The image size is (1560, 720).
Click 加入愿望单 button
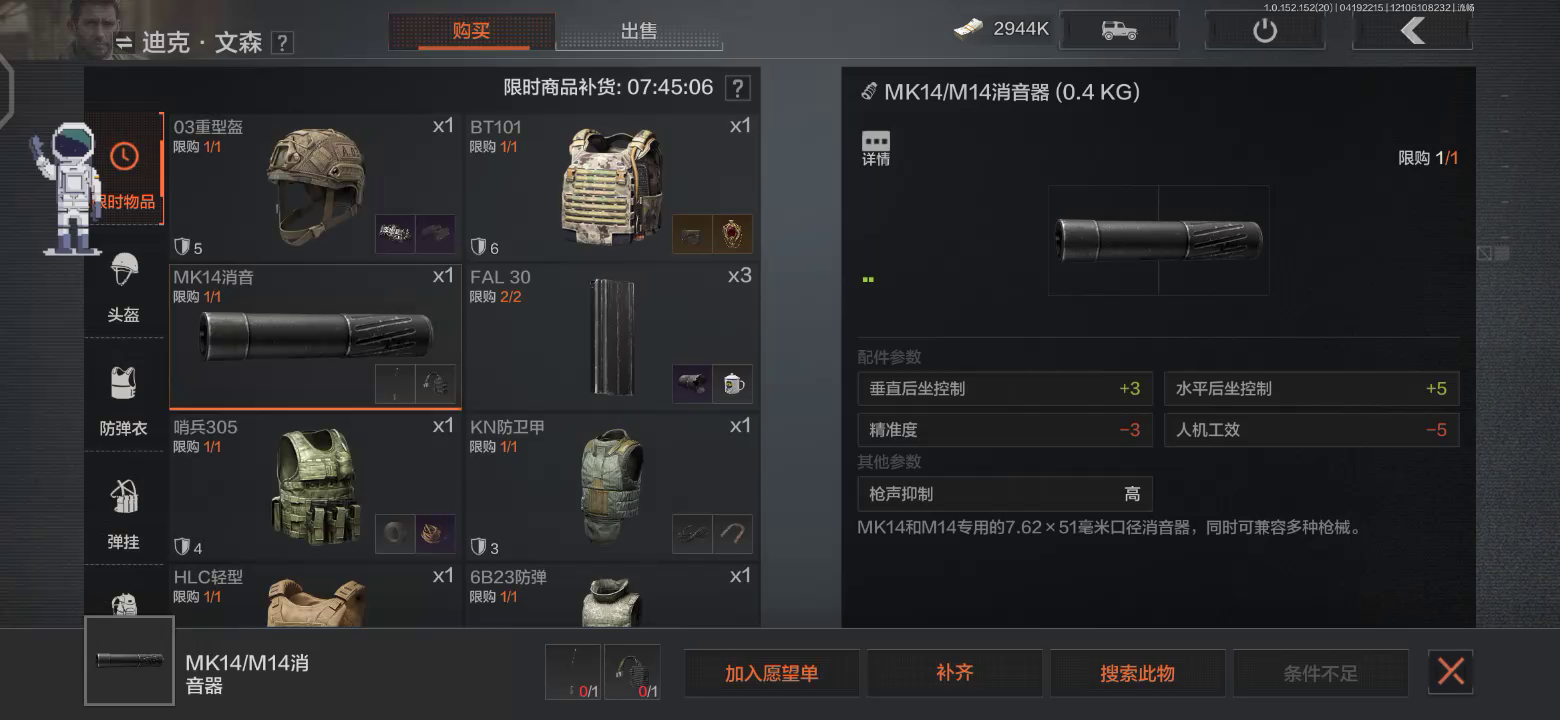click(772, 673)
